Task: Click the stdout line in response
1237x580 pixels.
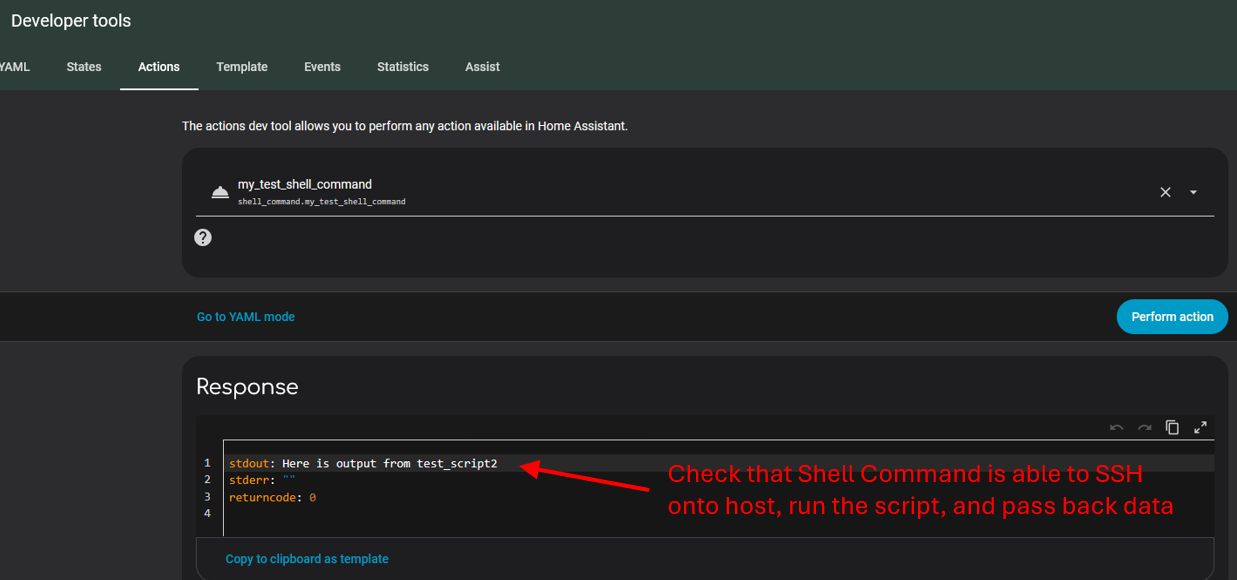Action: tap(363, 463)
